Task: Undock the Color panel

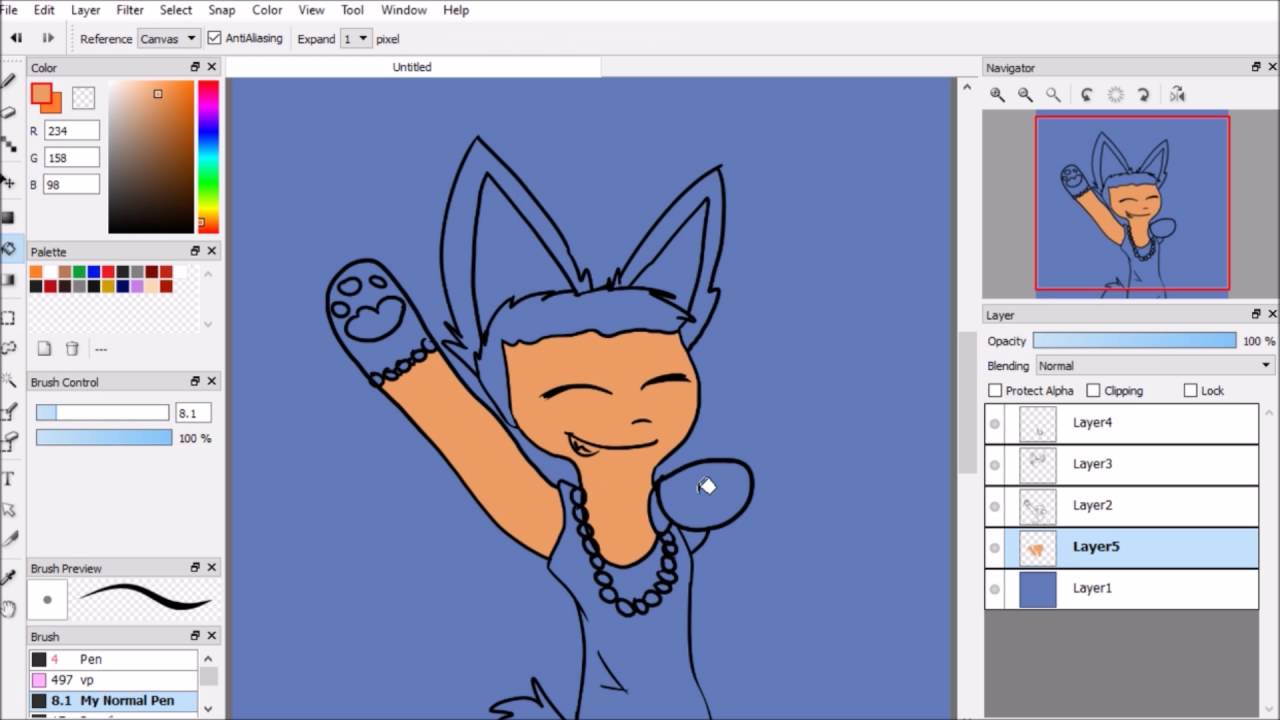Action: pos(195,67)
